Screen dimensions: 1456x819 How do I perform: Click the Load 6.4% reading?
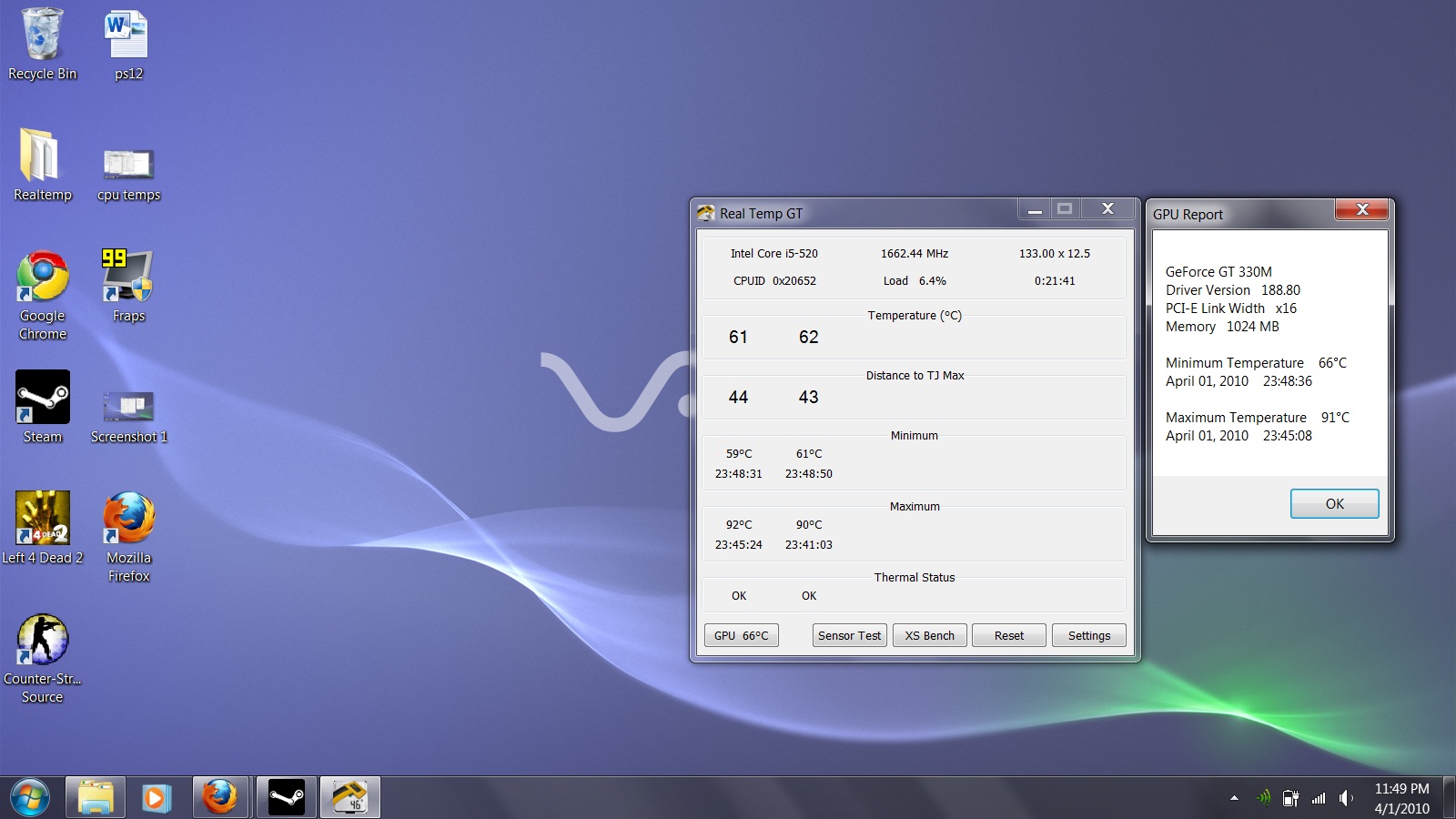[914, 280]
